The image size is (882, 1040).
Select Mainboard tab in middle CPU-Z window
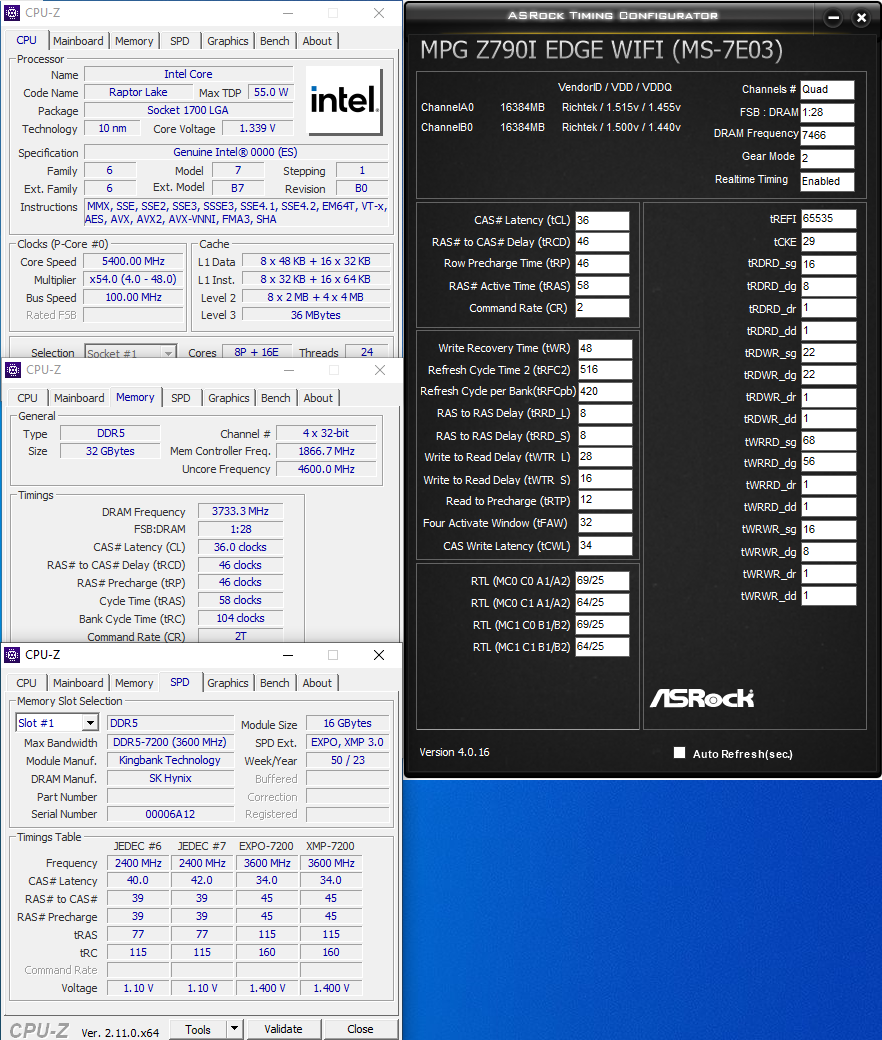[x=79, y=398]
